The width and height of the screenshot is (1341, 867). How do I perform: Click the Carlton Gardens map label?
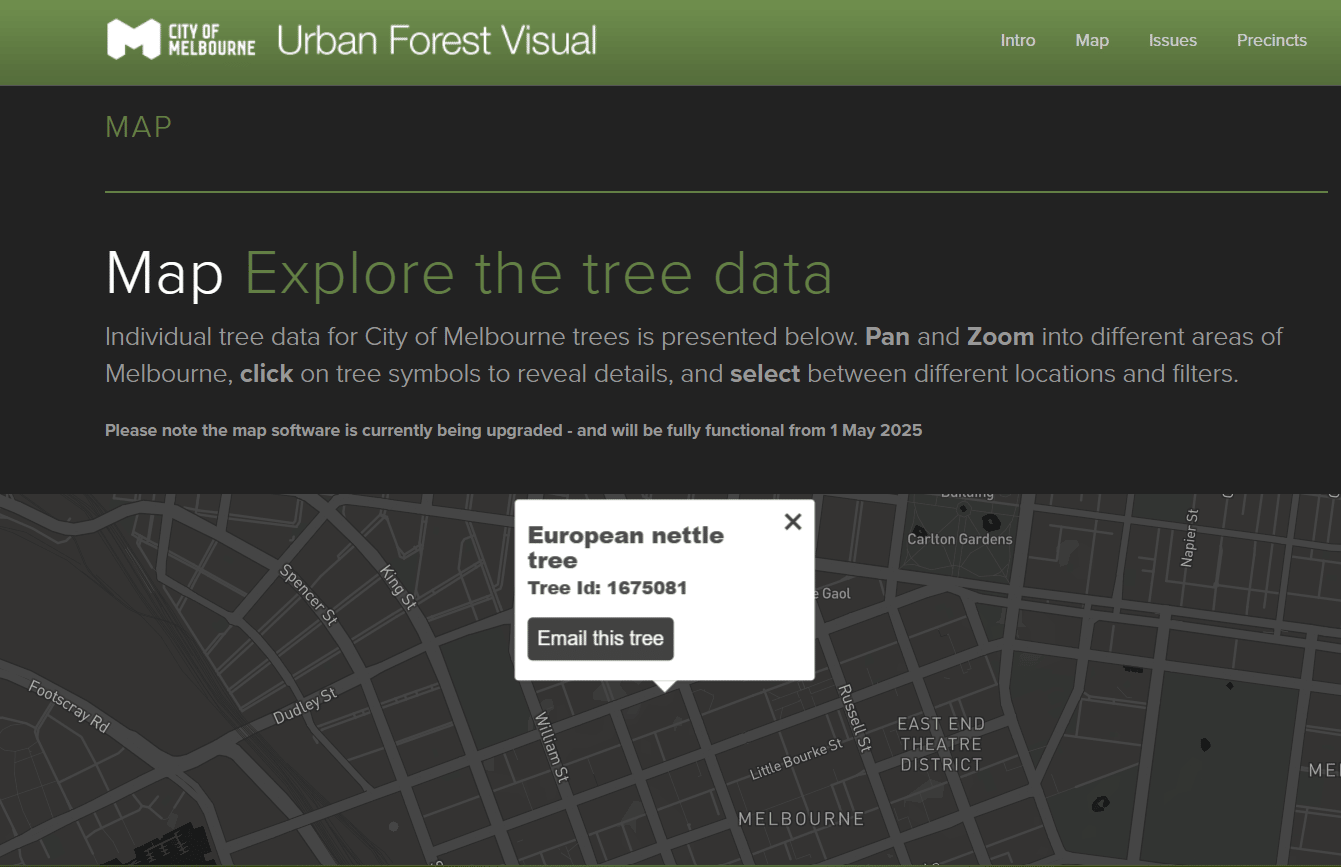coord(960,539)
